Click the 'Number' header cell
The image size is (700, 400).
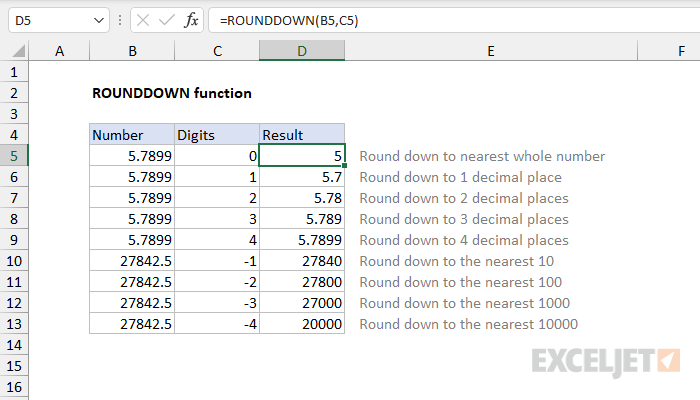pyautogui.click(x=132, y=135)
